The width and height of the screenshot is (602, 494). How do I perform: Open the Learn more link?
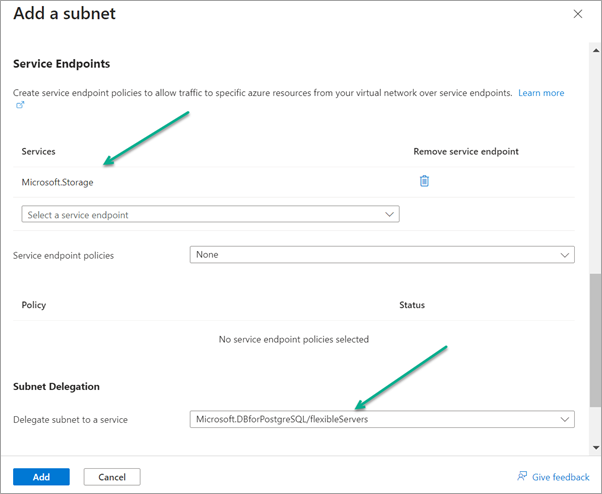[541, 93]
